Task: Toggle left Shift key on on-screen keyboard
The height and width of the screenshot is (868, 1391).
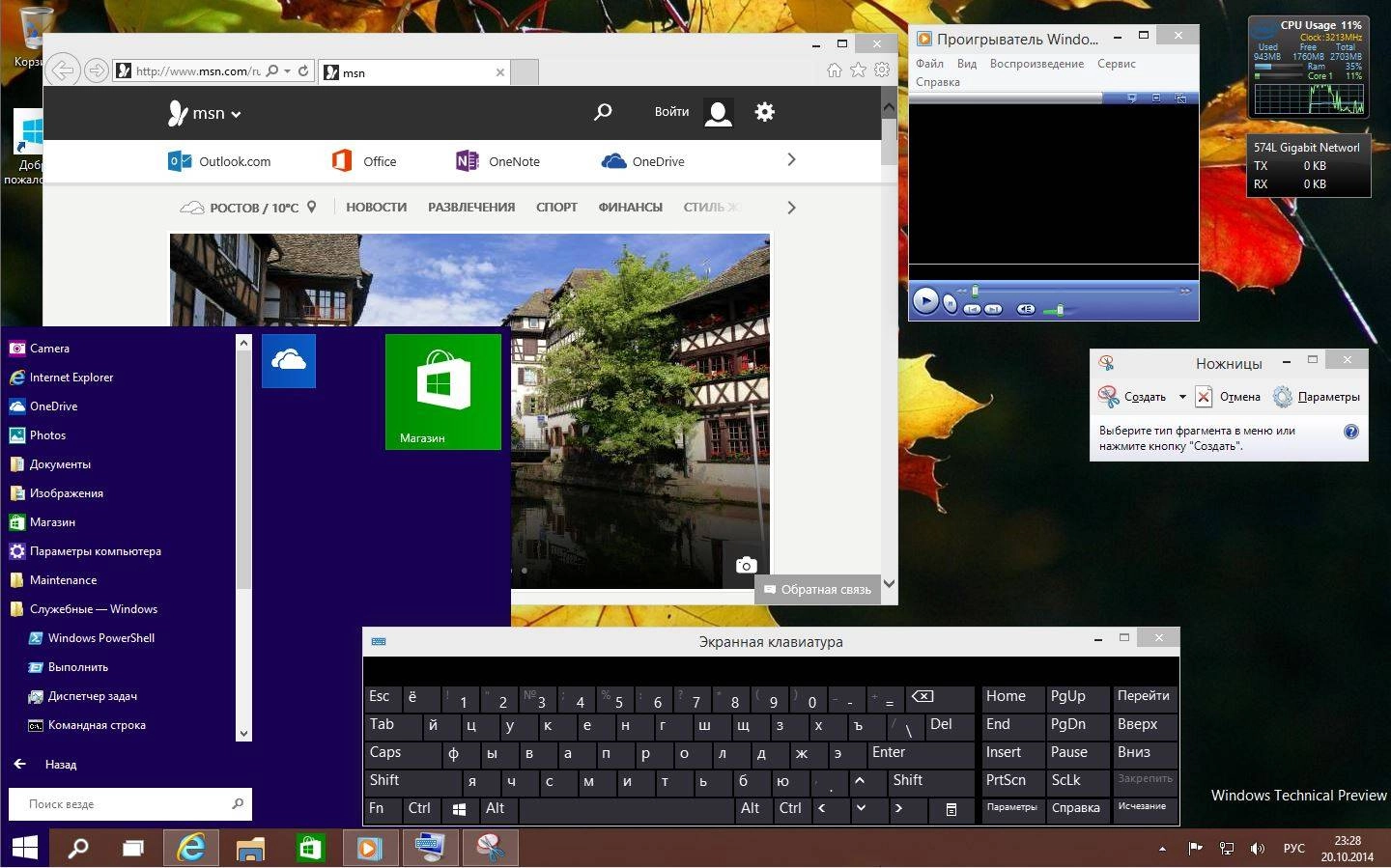Action: point(412,781)
